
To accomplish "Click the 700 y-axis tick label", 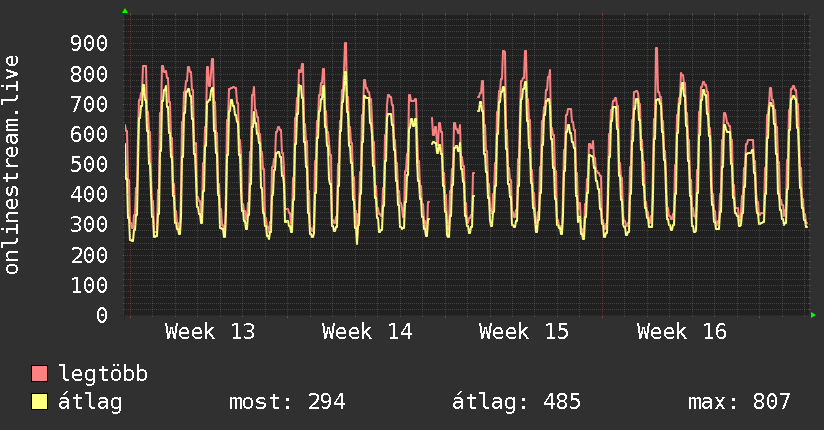I will pos(89,104).
